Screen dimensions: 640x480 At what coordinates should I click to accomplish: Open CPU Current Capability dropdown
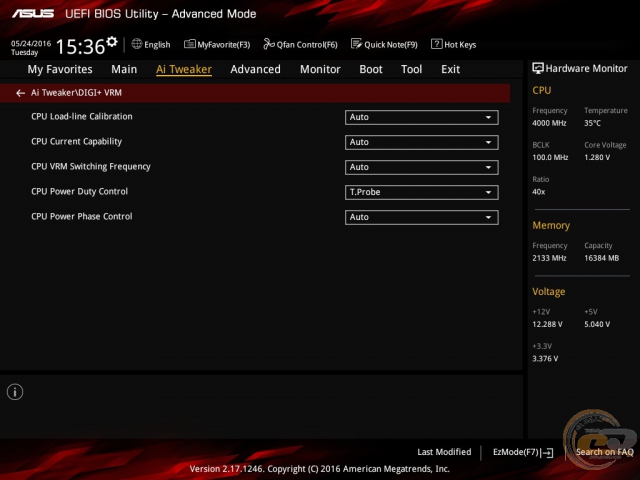422,142
